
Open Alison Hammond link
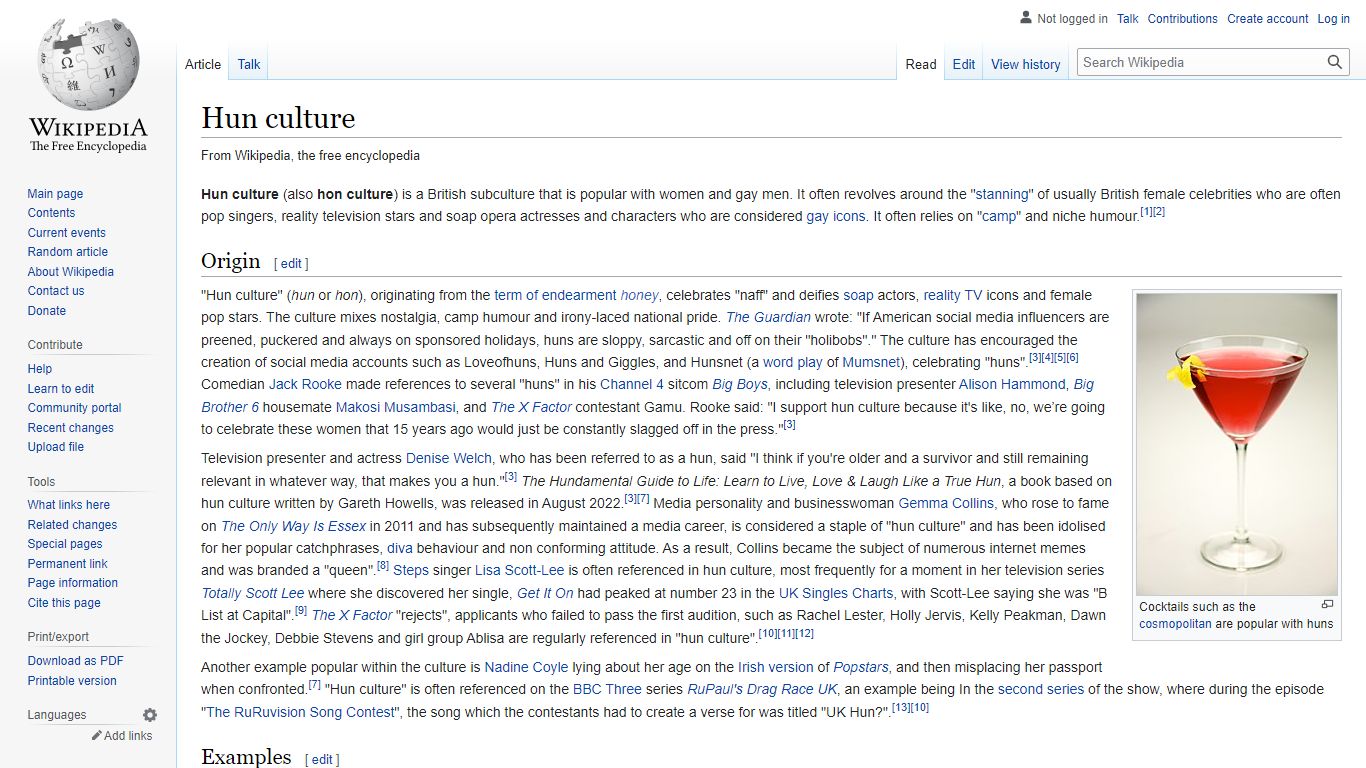tap(1012, 384)
